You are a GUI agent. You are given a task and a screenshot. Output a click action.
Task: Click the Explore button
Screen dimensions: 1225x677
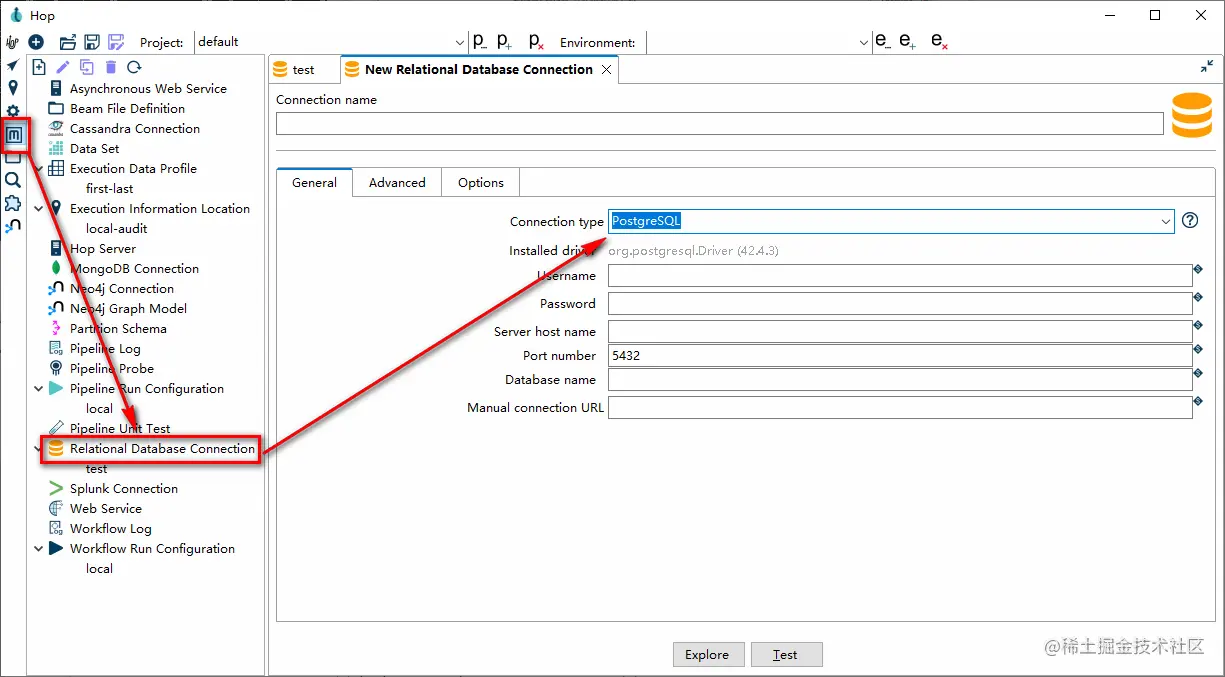(x=708, y=654)
